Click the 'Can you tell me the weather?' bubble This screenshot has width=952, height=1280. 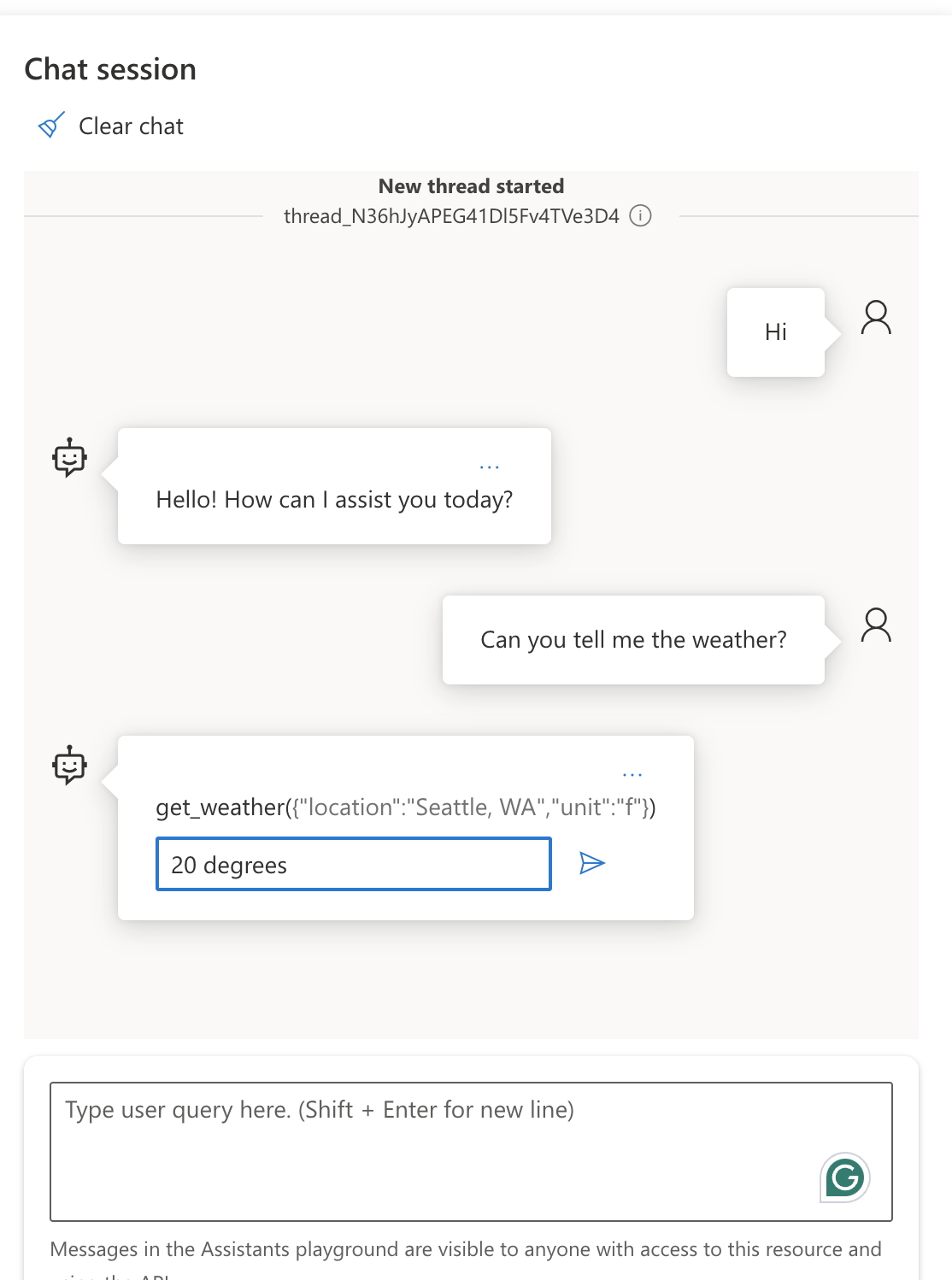tap(633, 640)
